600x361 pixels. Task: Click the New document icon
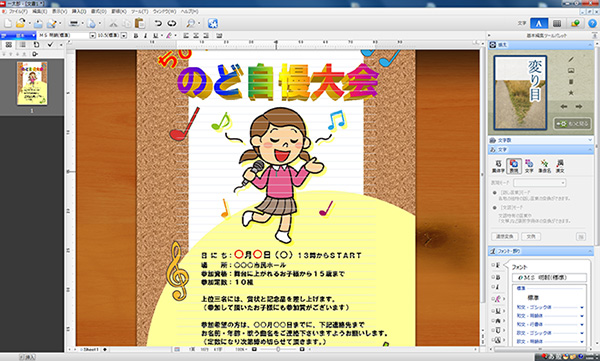tap(8, 23)
